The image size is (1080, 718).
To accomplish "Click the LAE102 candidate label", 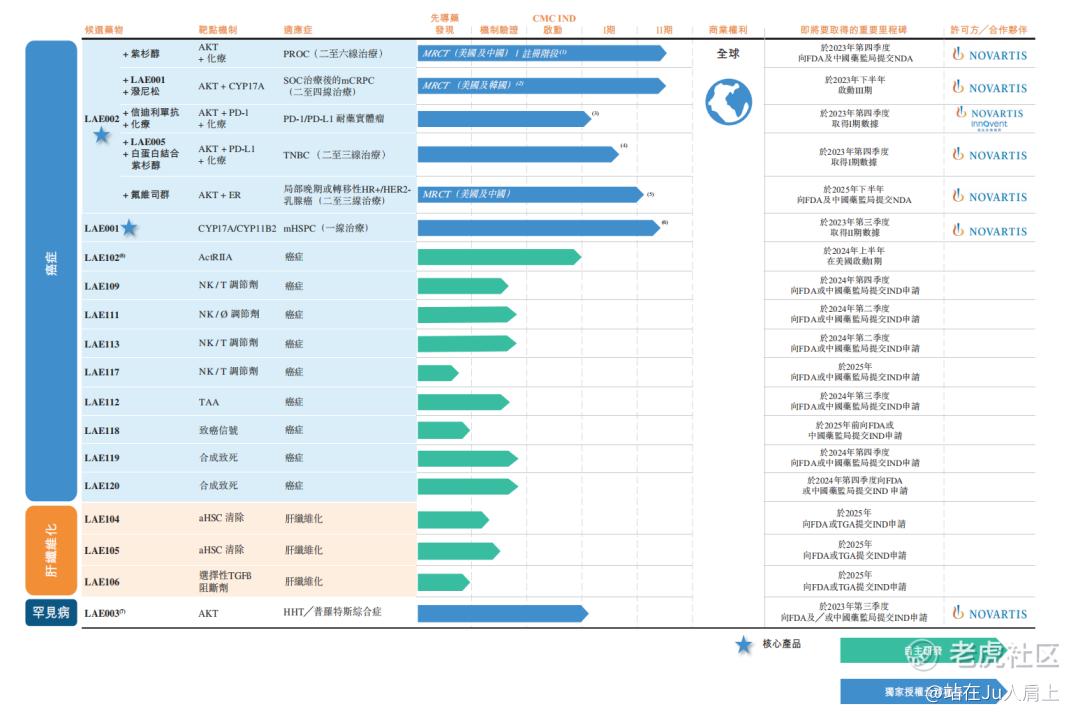I will click(x=105, y=257).
